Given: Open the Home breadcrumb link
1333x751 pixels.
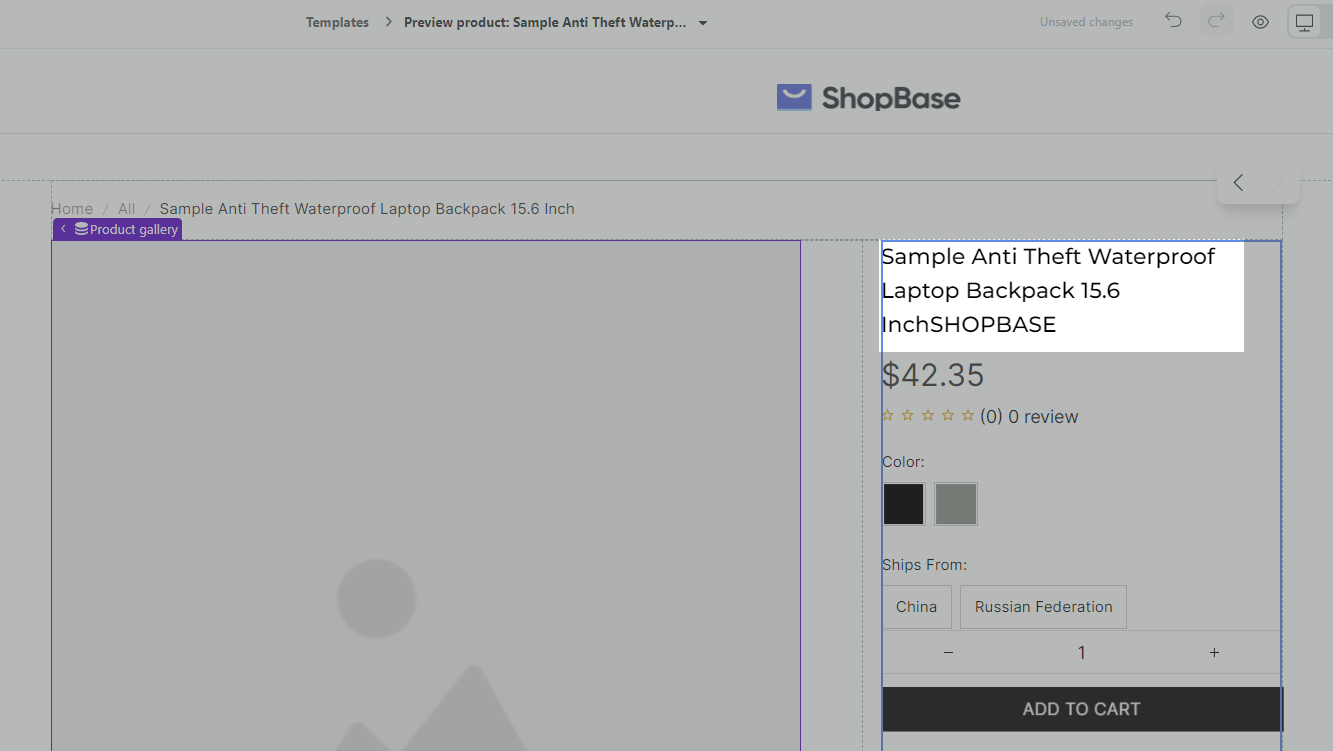Looking at the screenshot, I should pyautogui.click(x=72, y=209).
